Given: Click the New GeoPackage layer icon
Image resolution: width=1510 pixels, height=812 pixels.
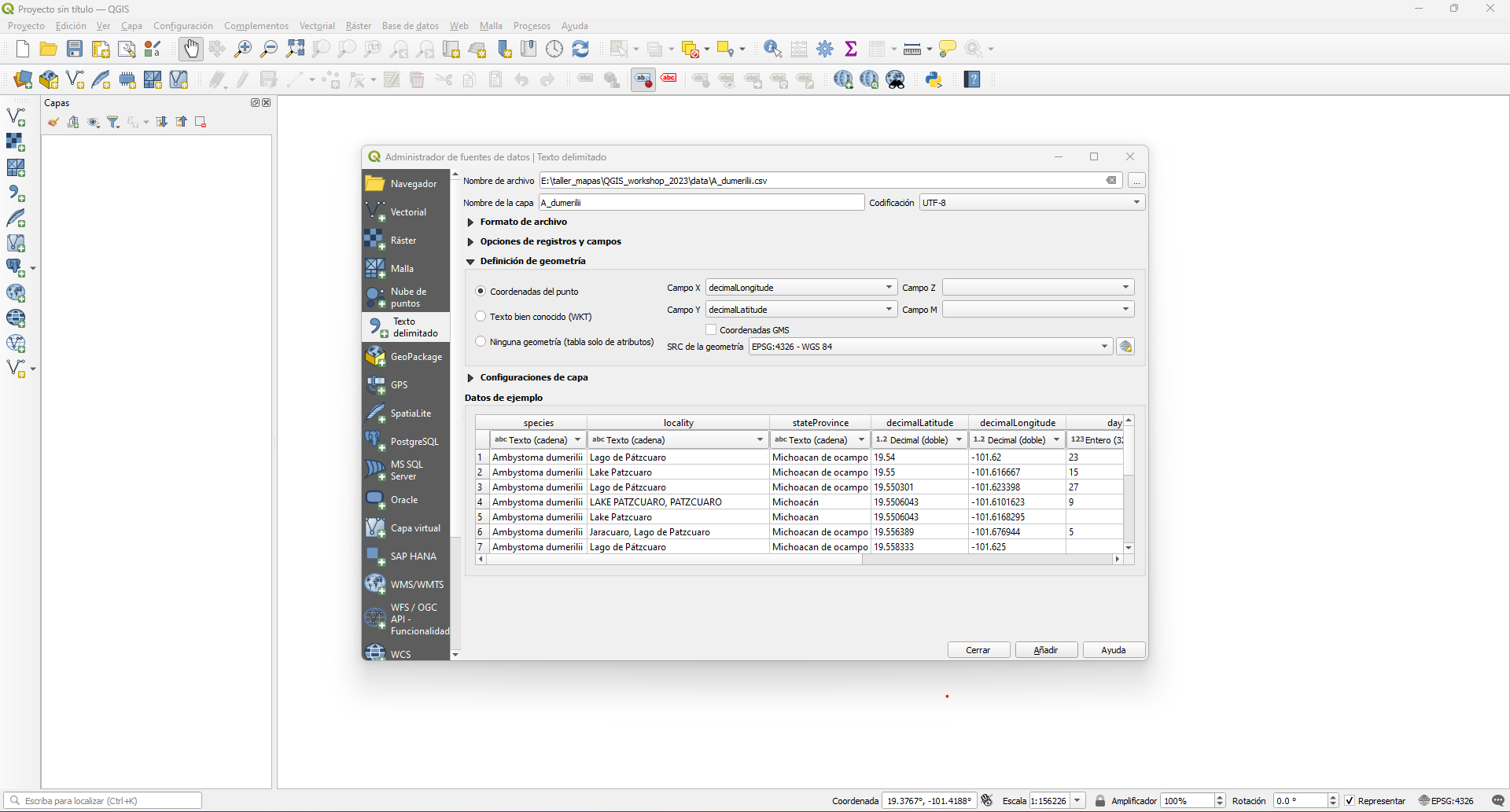Looking at the screenshot, I should coord(49,79).
